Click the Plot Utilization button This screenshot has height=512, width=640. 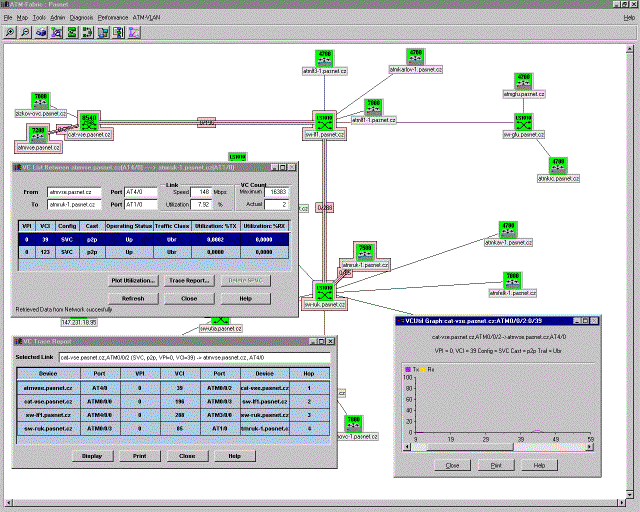(x=133, y=280)
